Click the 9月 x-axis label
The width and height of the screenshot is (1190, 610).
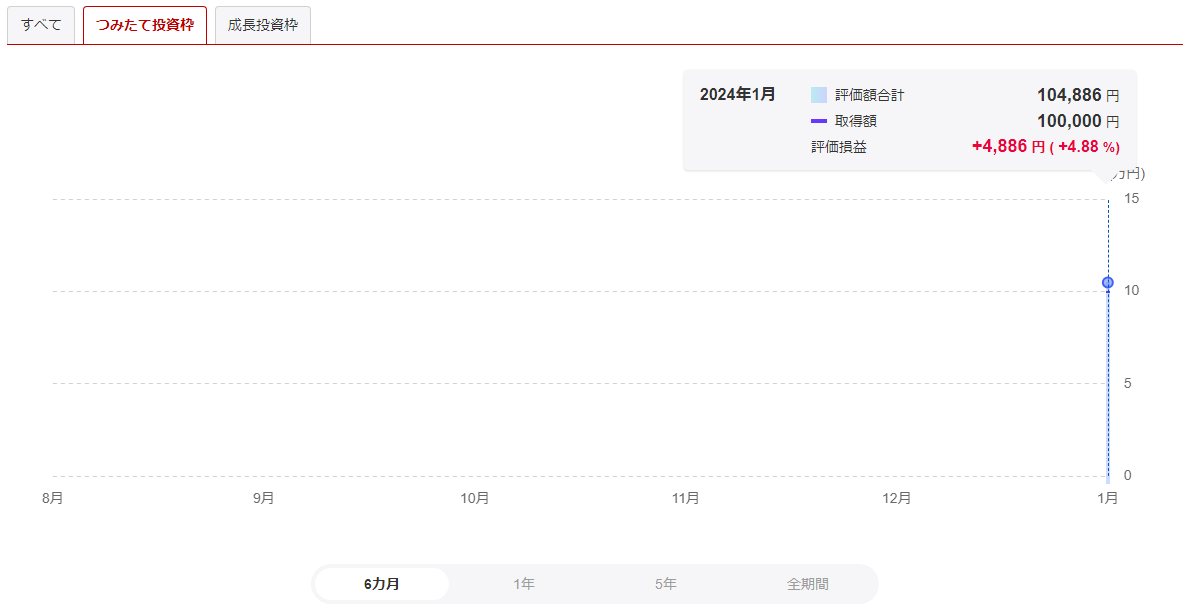point(264,498)
